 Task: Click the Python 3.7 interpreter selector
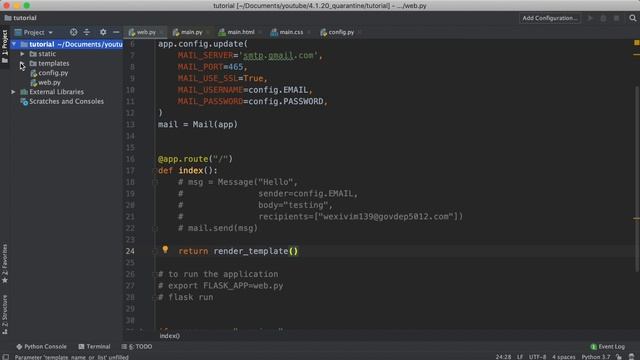pyautogui.click(x=596, y=357)
